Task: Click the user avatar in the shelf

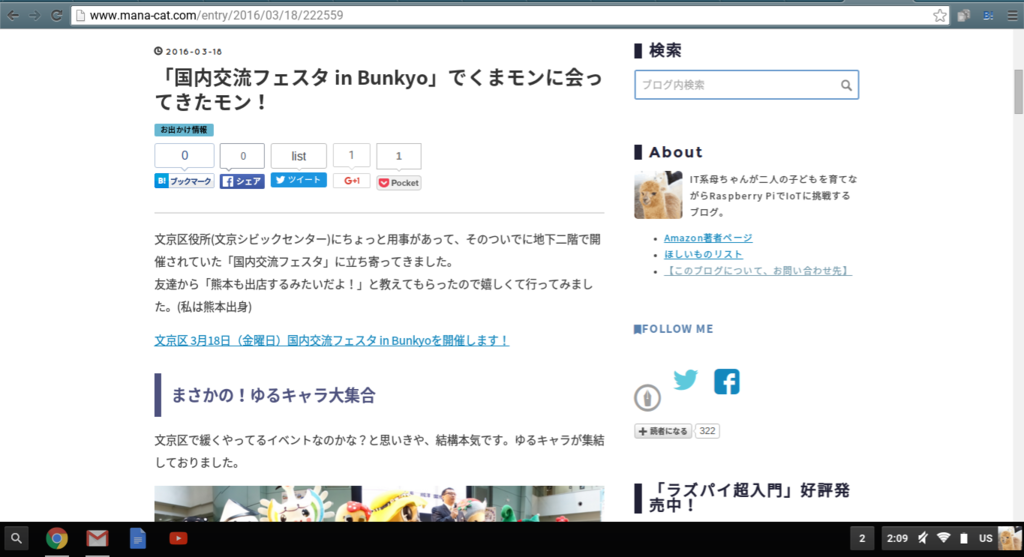Action: (x=1010, y=539)
